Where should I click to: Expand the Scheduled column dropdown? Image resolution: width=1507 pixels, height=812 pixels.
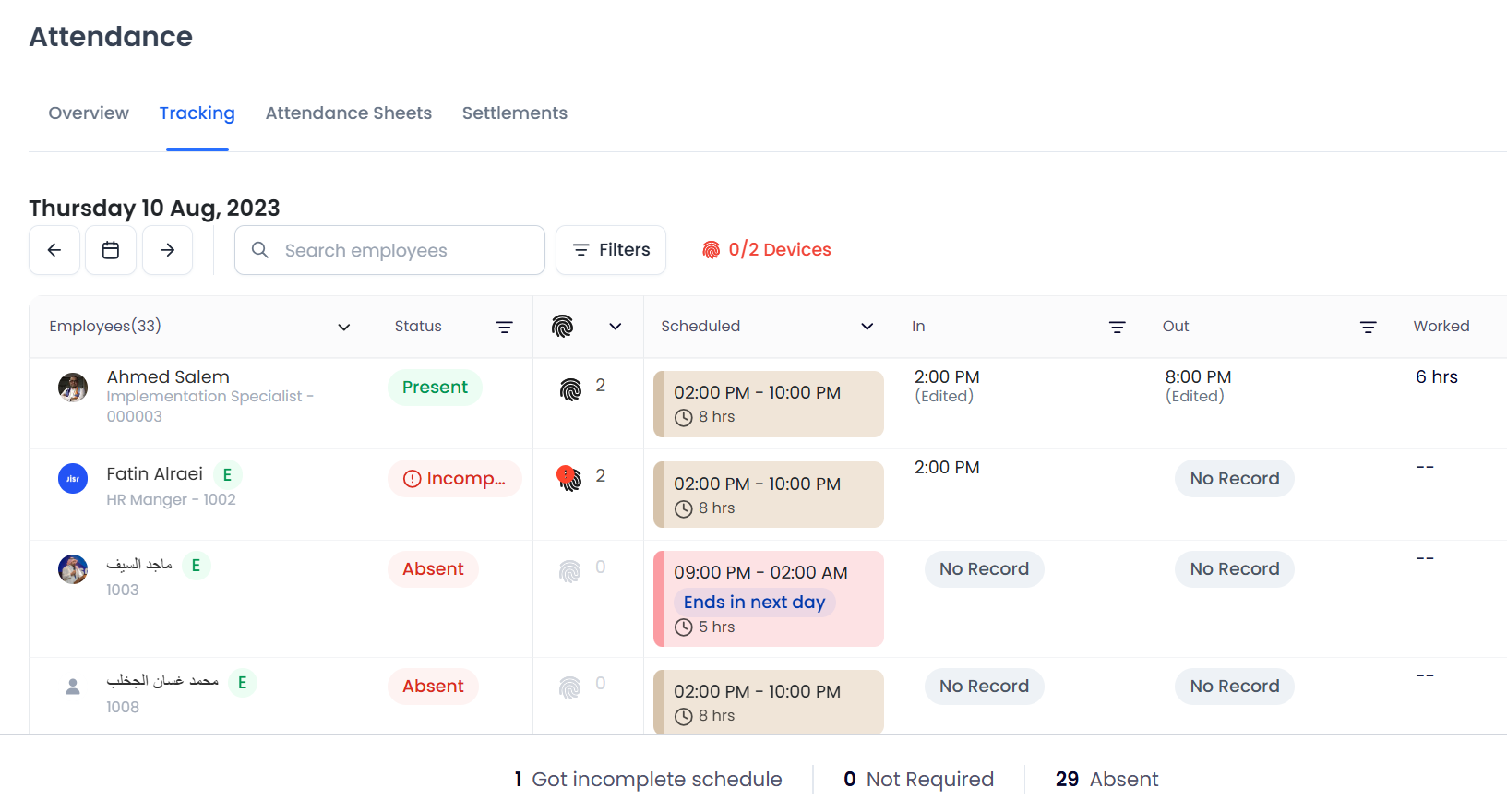pos(867,327)
